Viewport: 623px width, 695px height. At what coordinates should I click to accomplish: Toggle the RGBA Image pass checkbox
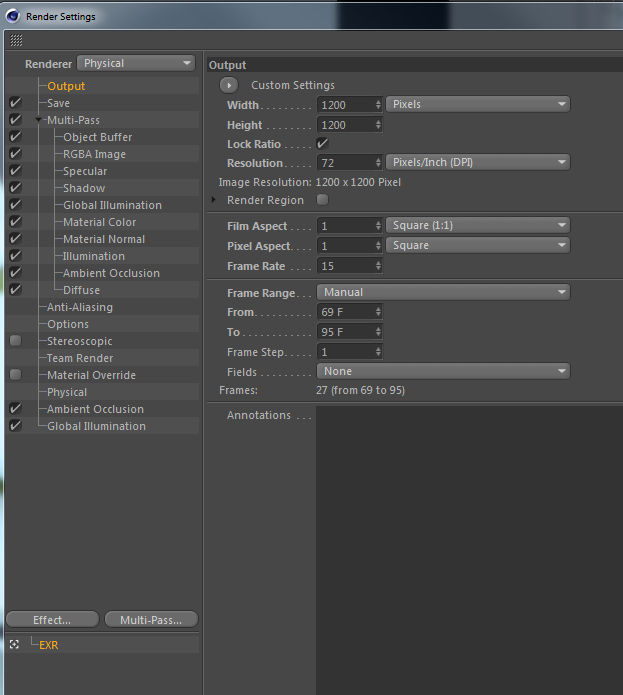(x=15, y=154)
